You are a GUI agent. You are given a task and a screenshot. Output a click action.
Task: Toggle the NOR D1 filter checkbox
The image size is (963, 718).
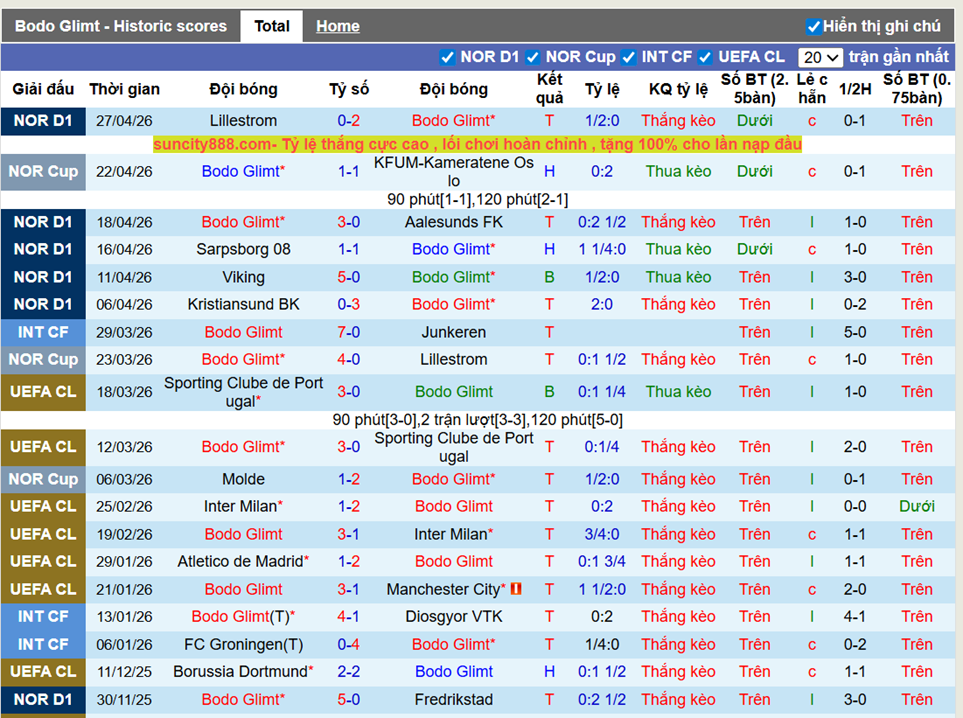[447, 57]
